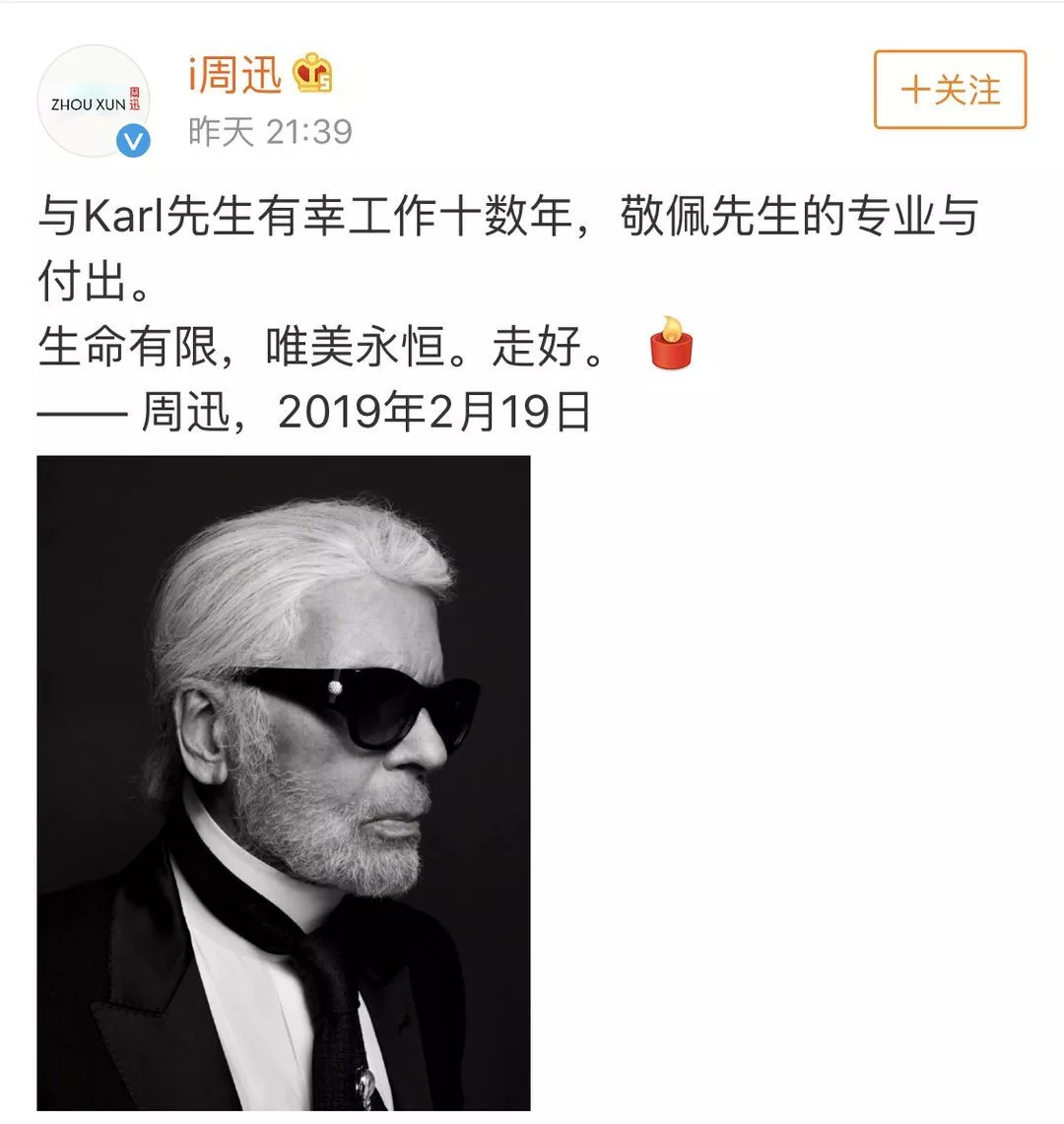Click the blue verified V badge
1064x1124 pixels.
tap(133, 141)
